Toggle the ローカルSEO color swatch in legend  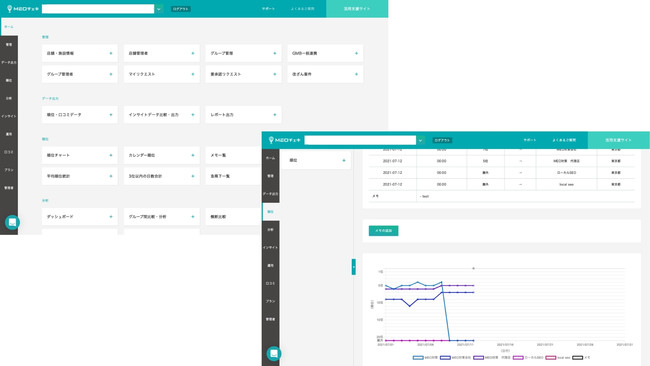[518, 358]
